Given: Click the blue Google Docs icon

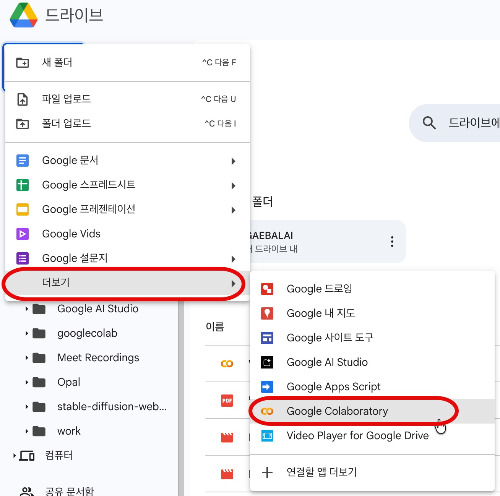Looking at the screenshot, I should 22,160.
